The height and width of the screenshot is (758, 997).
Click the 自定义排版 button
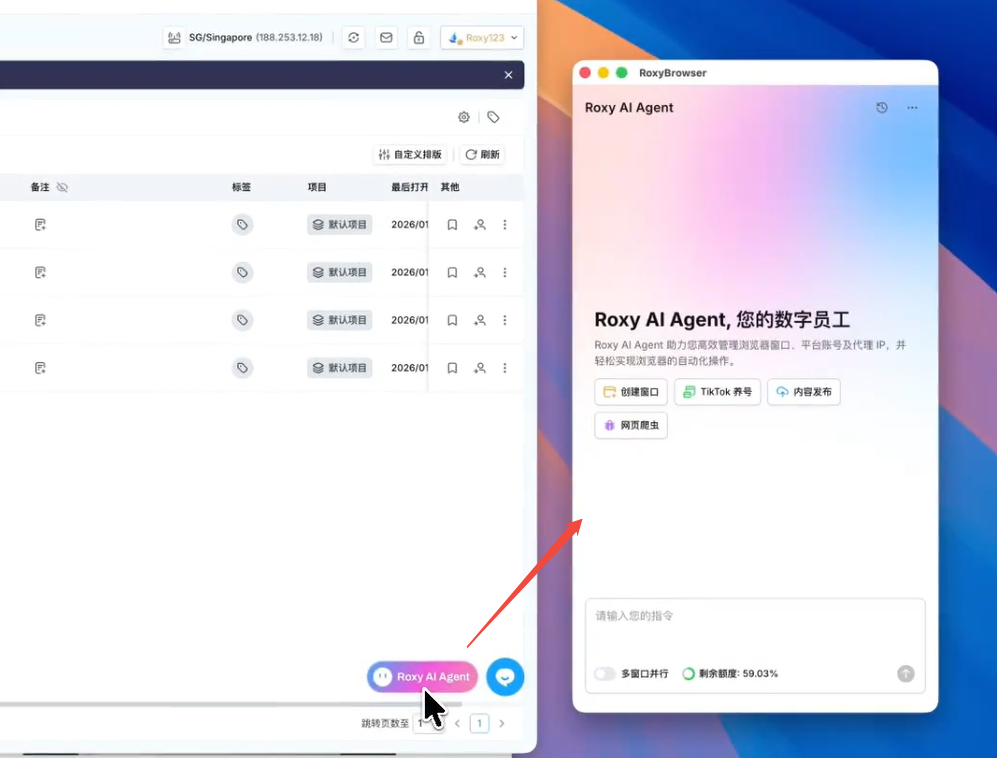tap(410, 155)
